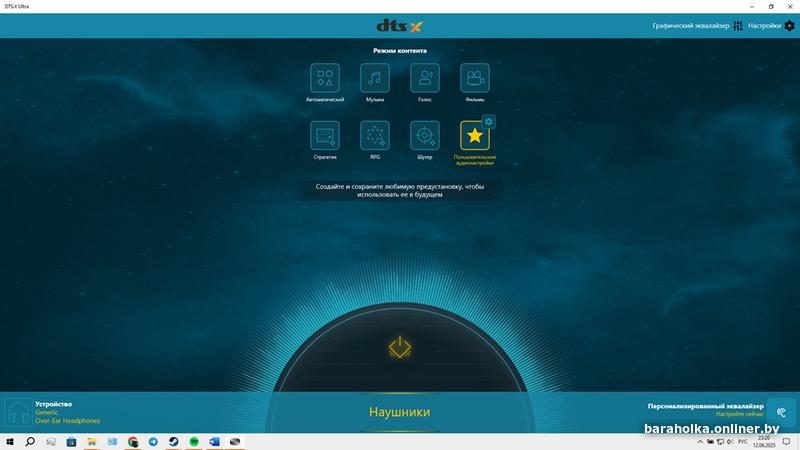
Task: Open the network tray icon
Action: [x=720, y=442]
